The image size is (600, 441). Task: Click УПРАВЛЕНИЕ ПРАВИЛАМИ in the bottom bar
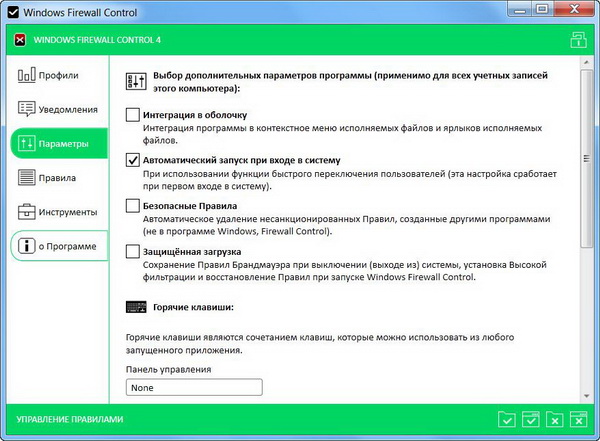[66, 419]
